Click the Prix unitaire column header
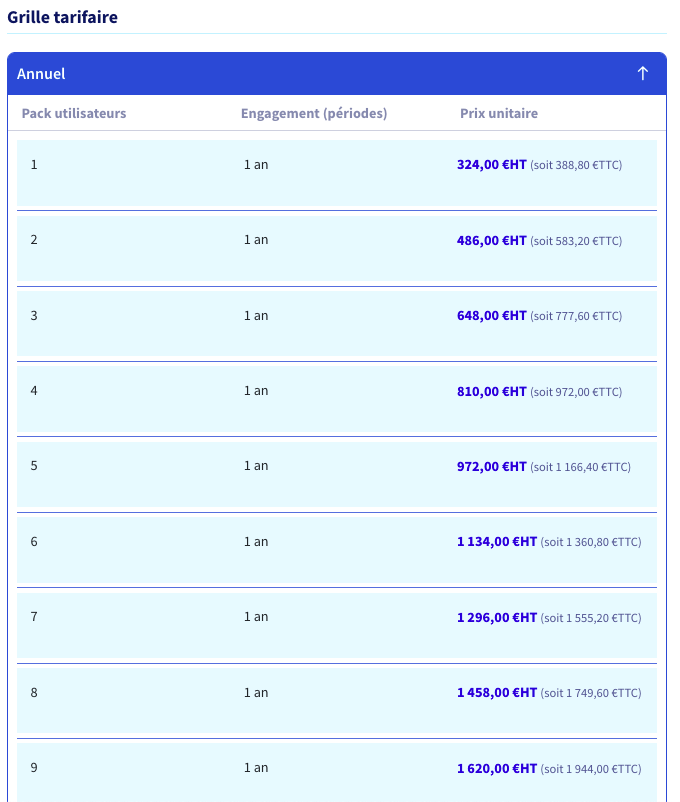Image resolution: width=680 pixels, height=802 pixels. (499, 113)
